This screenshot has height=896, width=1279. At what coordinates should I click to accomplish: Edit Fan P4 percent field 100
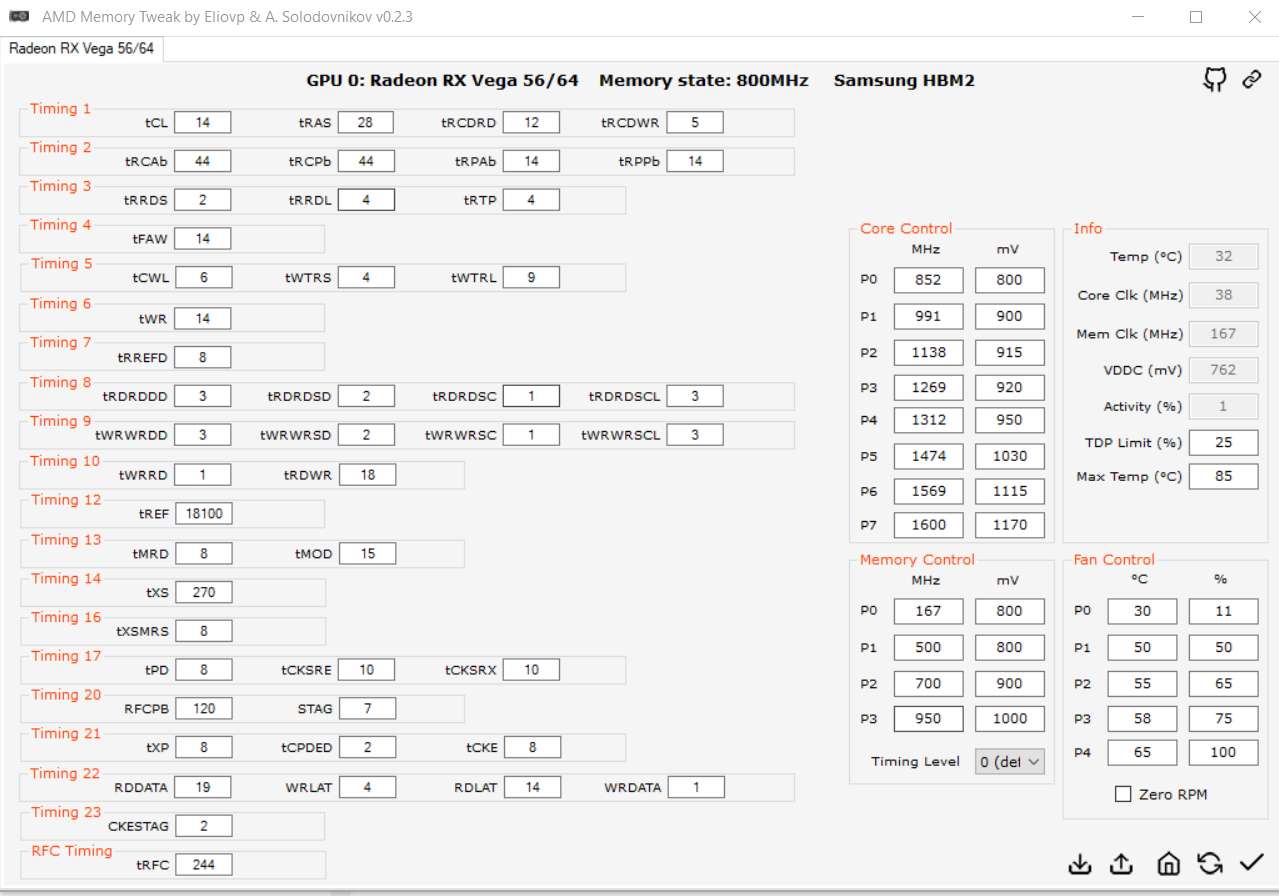coord(1224,752)
